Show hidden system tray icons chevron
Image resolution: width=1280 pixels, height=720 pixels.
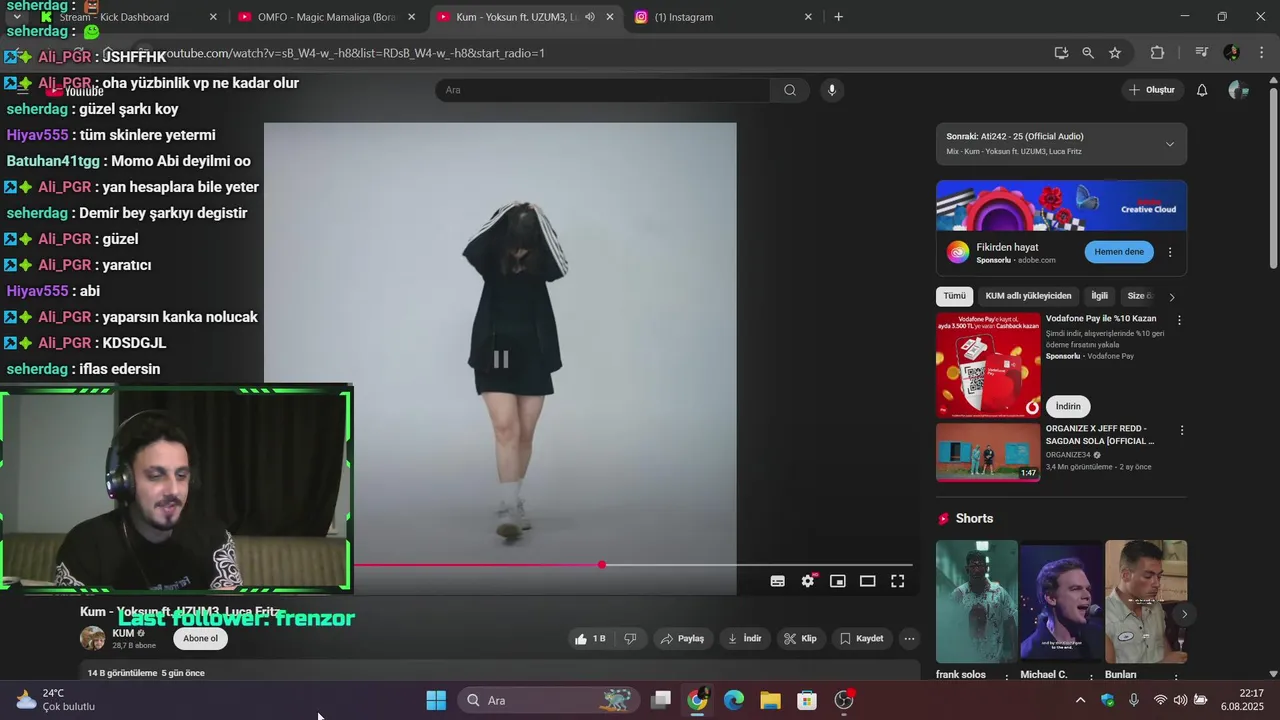click(x=1080, y=700)
